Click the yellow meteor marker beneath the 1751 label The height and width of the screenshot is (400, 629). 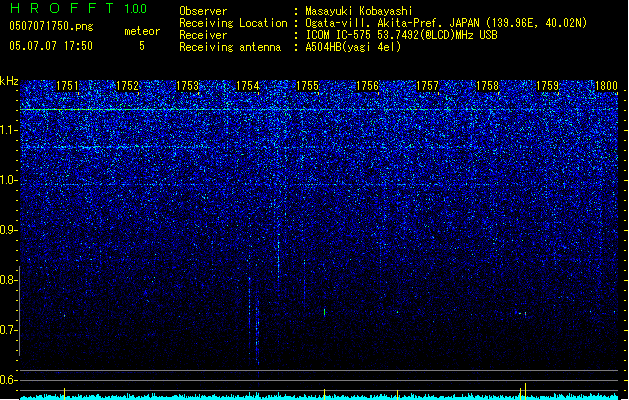pos(65,394)
